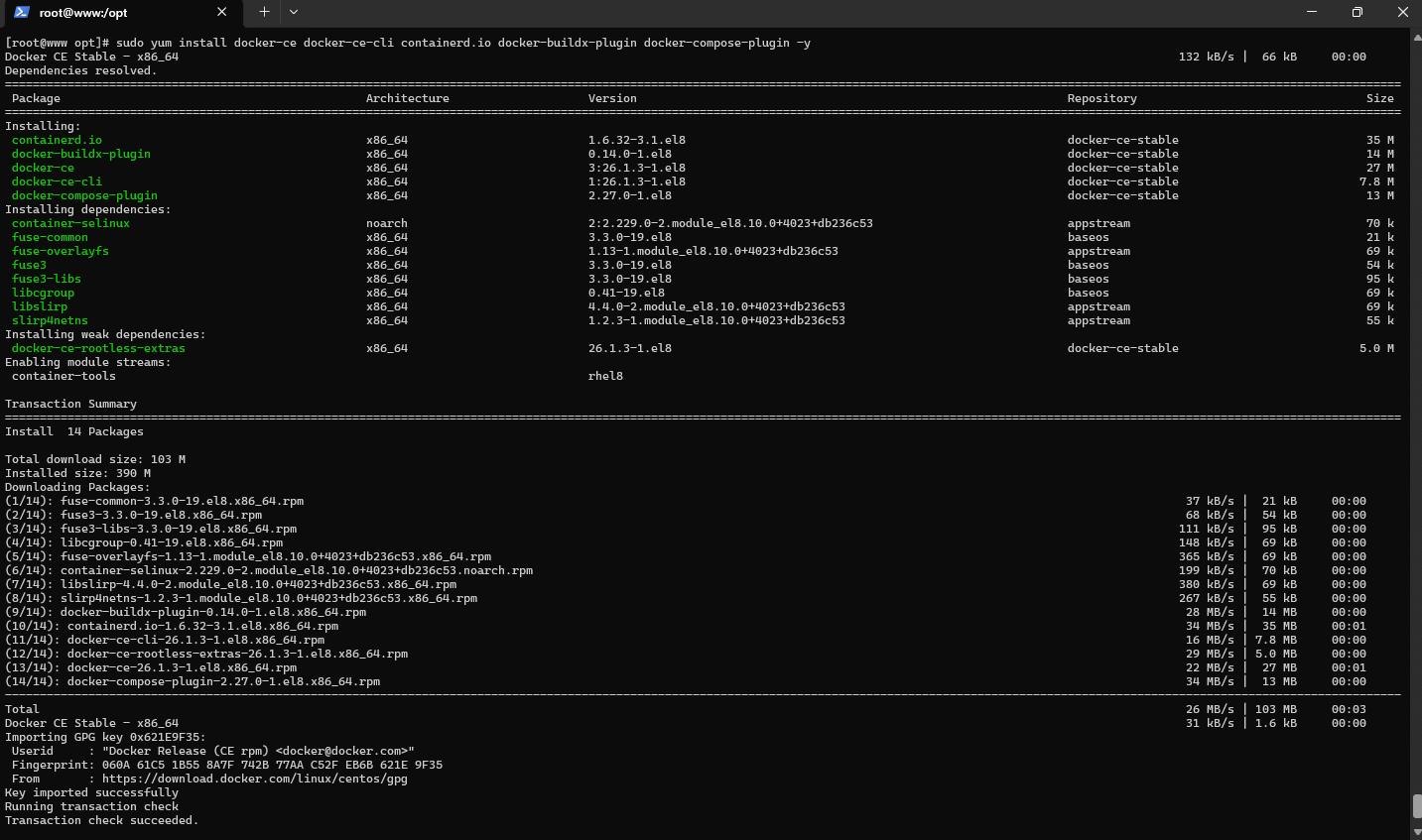Click the GPG Fingerprint line

point(227,765)
